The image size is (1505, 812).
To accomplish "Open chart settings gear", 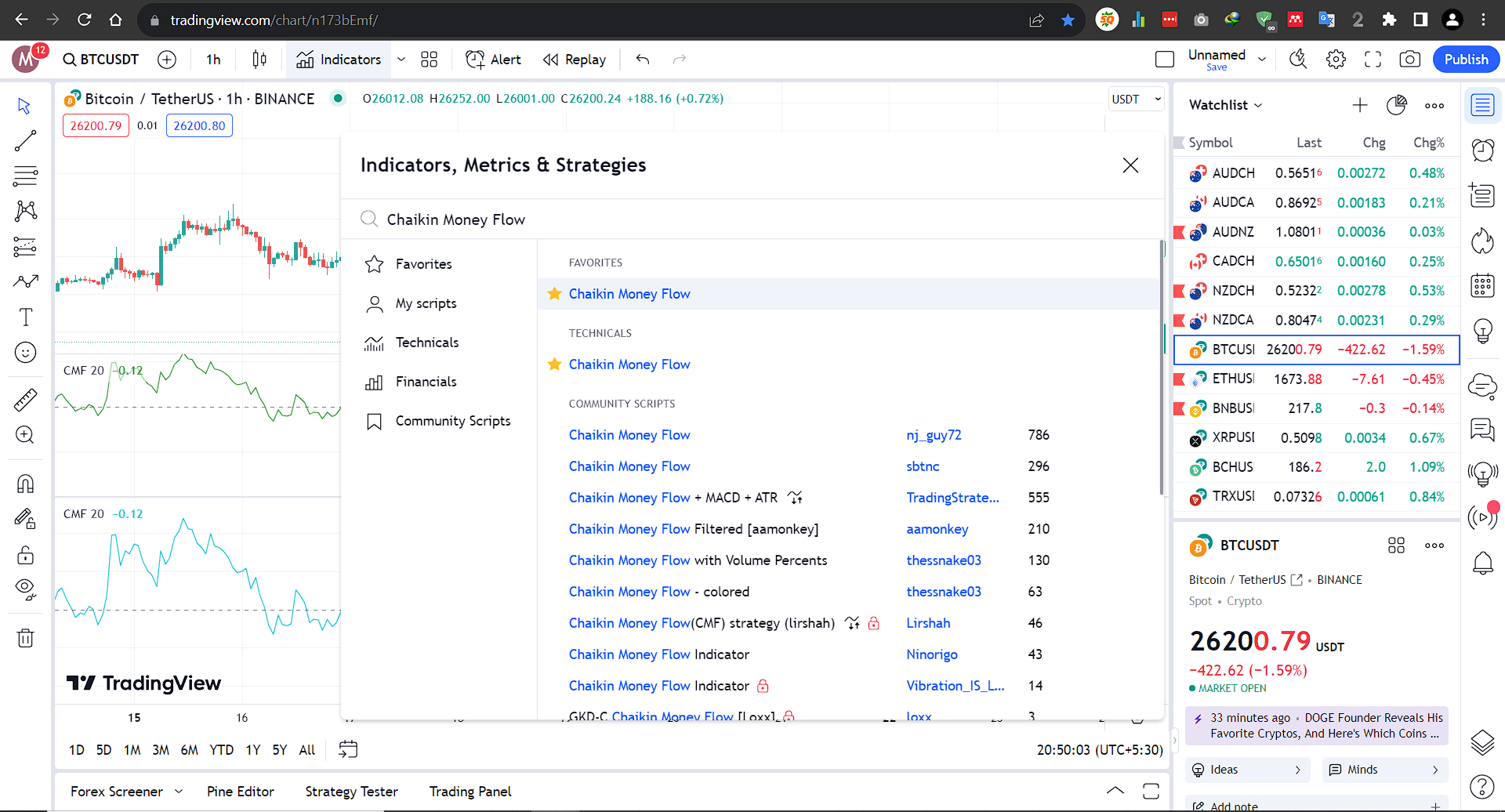I will click(x=1336, y=60).
